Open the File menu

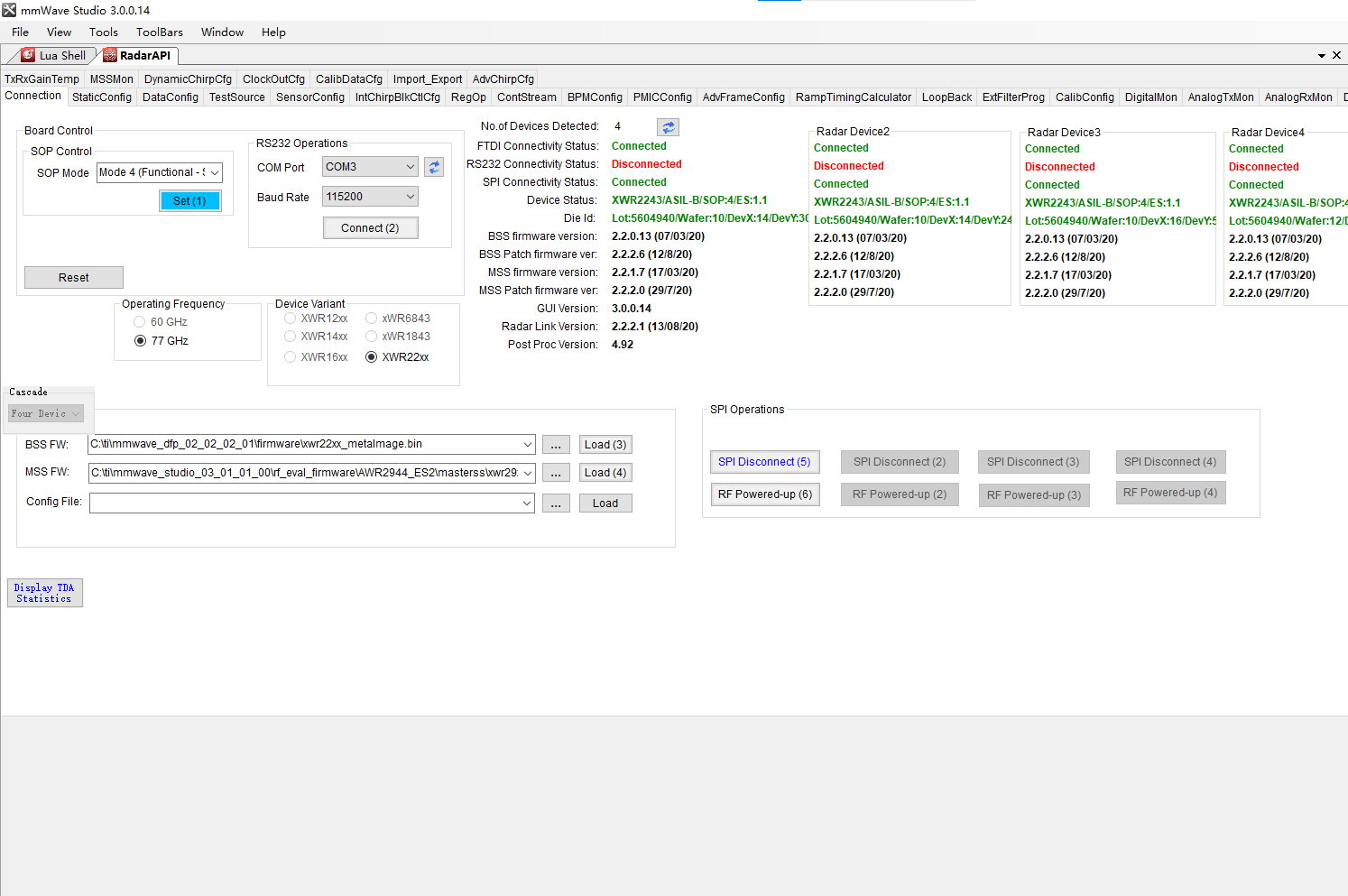point(20,32)
